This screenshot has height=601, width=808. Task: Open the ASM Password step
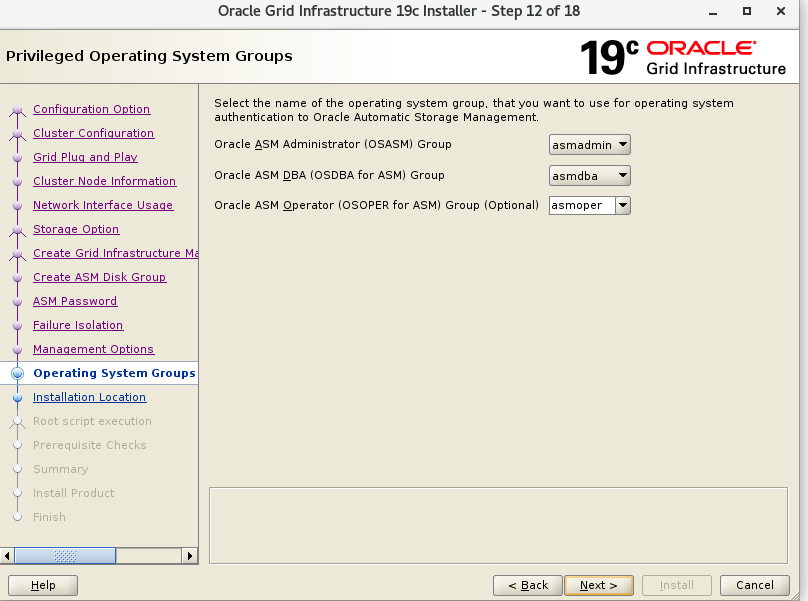click(75, 301)
